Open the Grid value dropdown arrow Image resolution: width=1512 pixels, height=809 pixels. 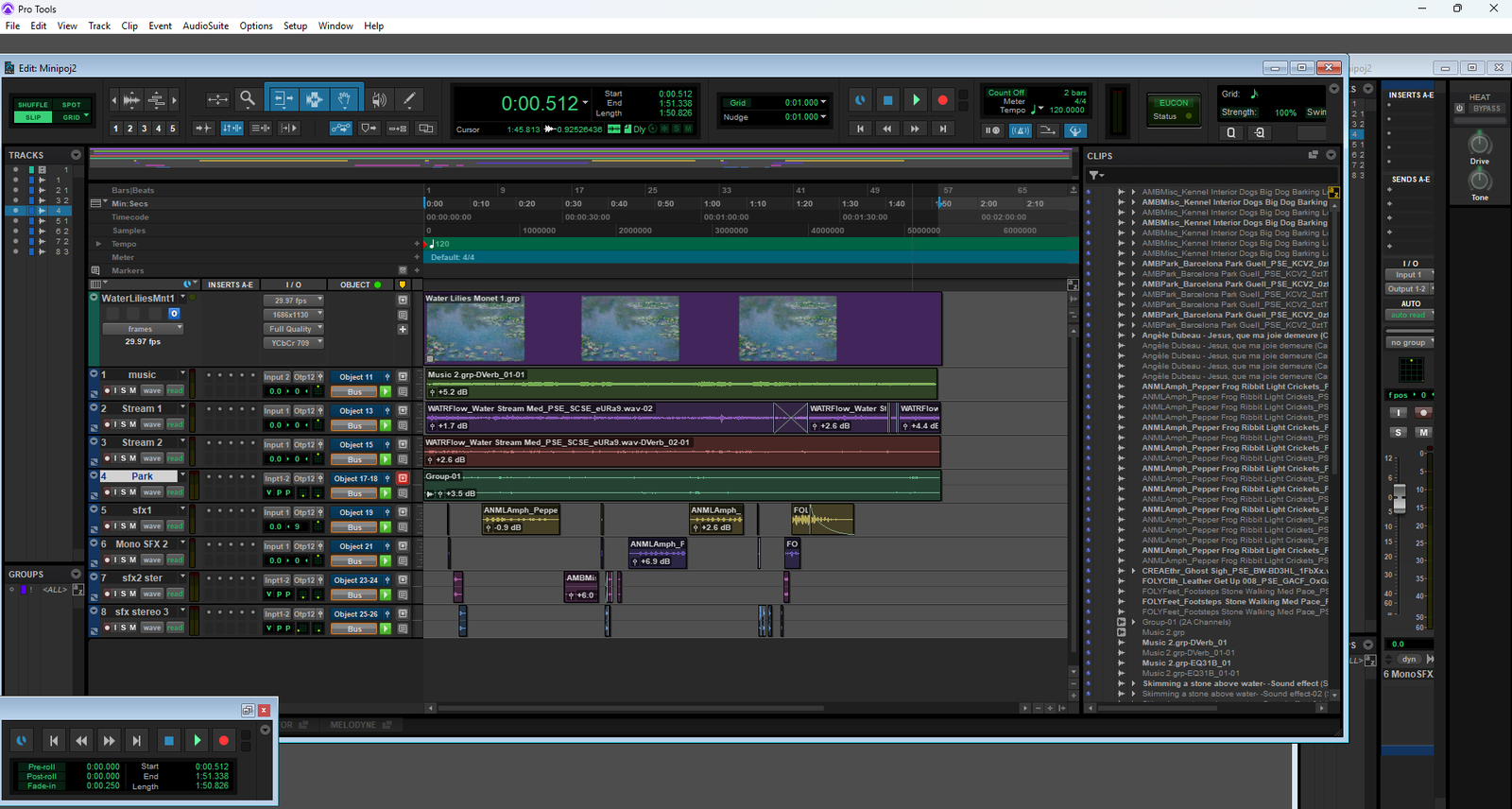click(x=823, y=102)
